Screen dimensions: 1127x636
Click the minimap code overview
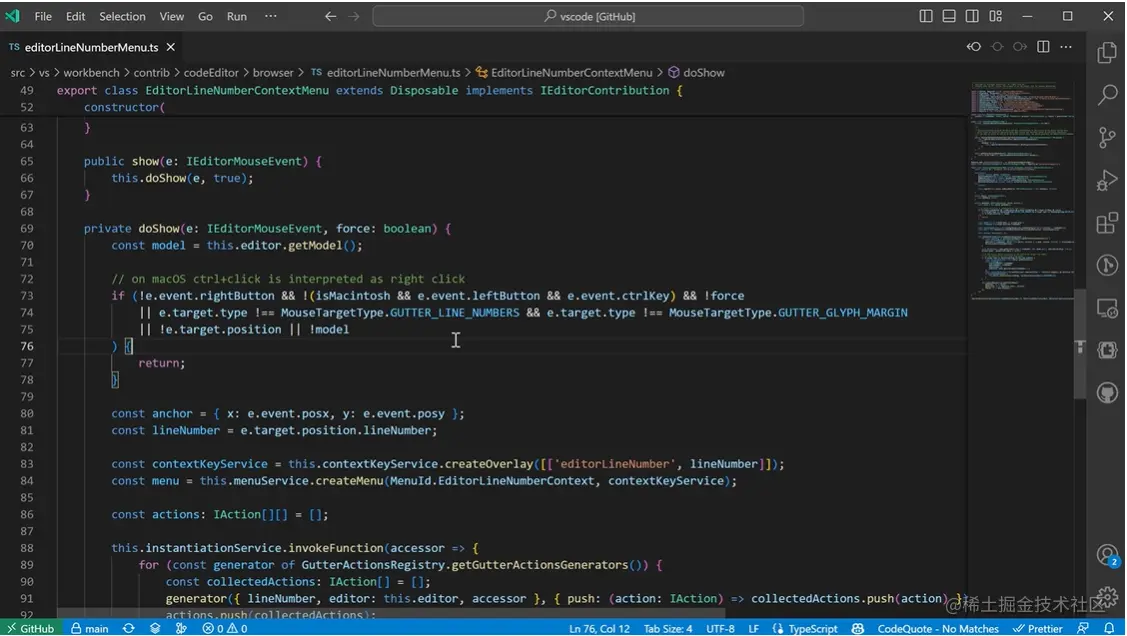[x=1022, y=190]
